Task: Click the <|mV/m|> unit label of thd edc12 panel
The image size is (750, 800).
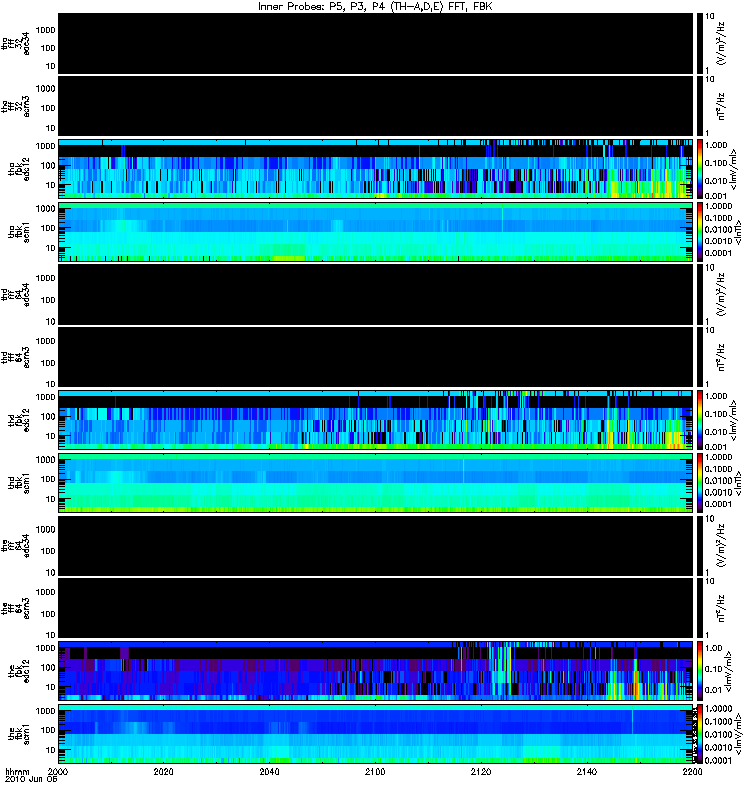Action: (x=733, y=420)
